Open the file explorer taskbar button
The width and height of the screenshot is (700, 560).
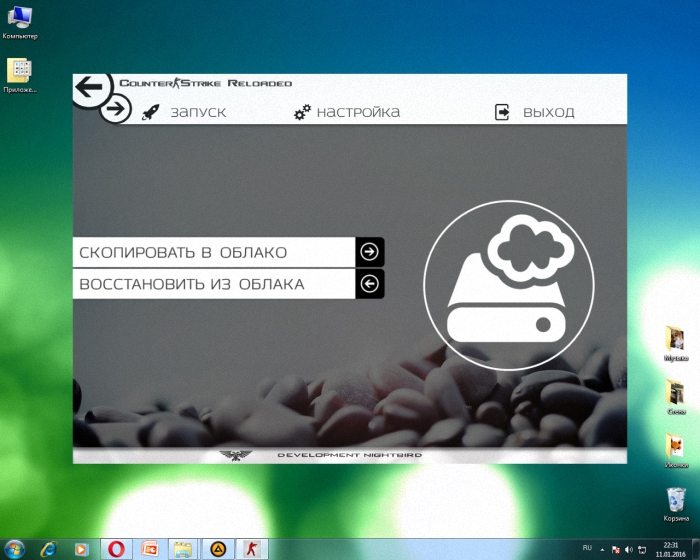(x=183, y=549)
